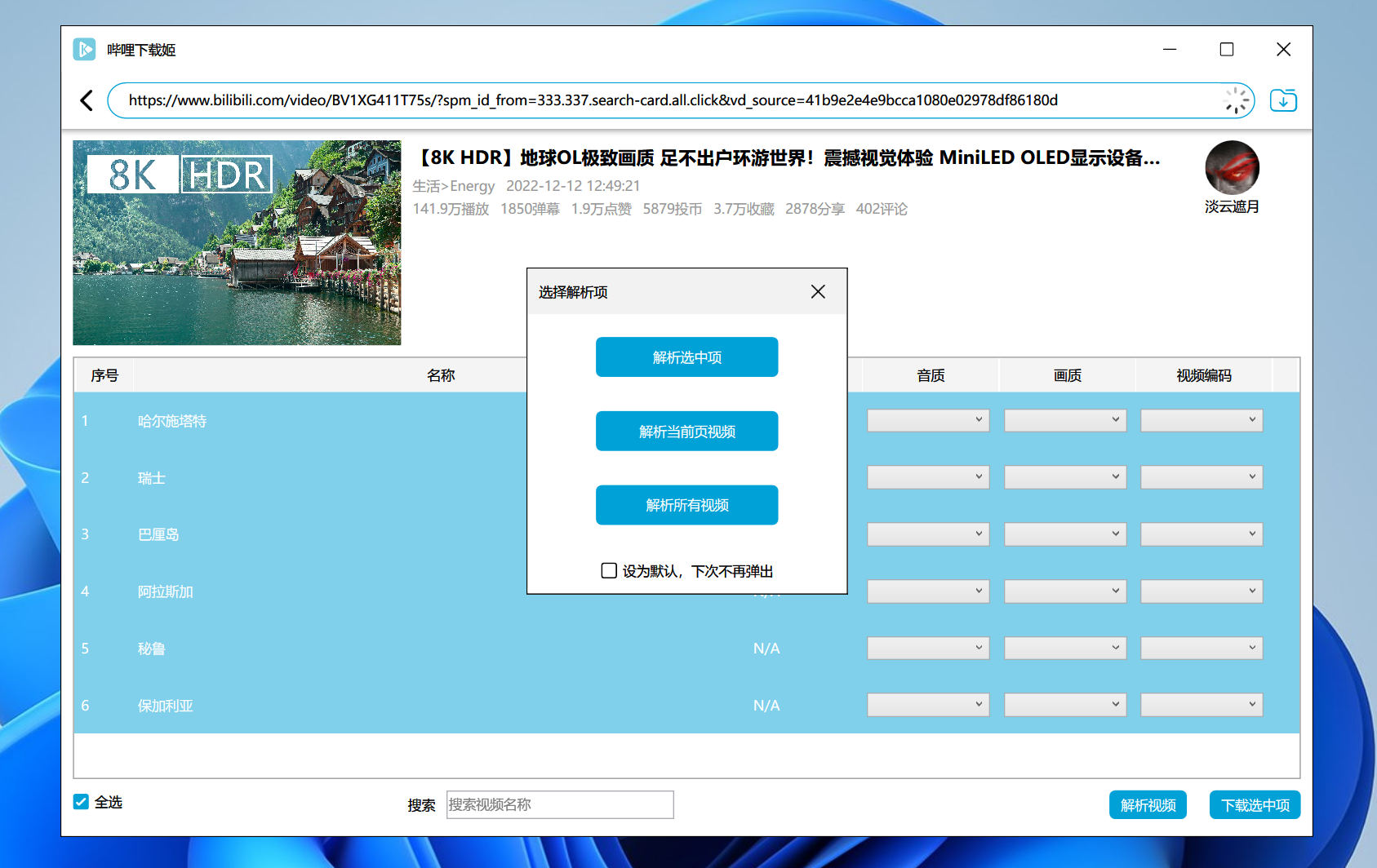This screenshot has width=1377, height=868.
Task: Select the 巴厘岛 video row
Action: point(686,534)
